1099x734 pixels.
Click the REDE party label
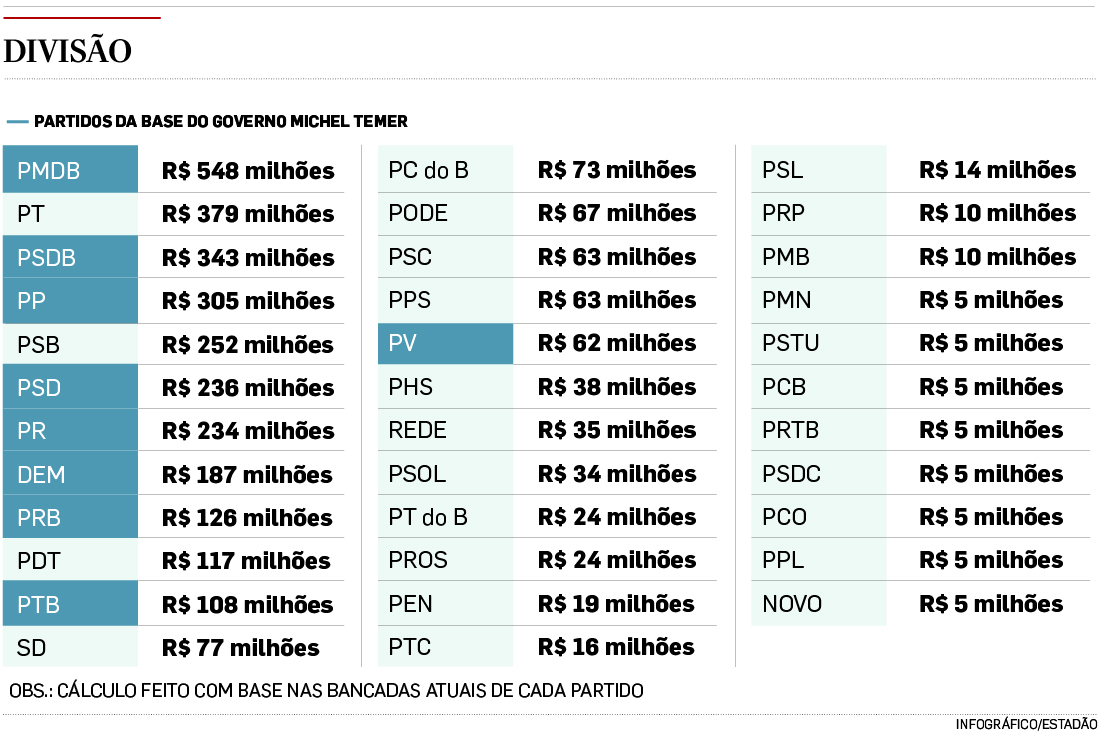tap(417, 431)
